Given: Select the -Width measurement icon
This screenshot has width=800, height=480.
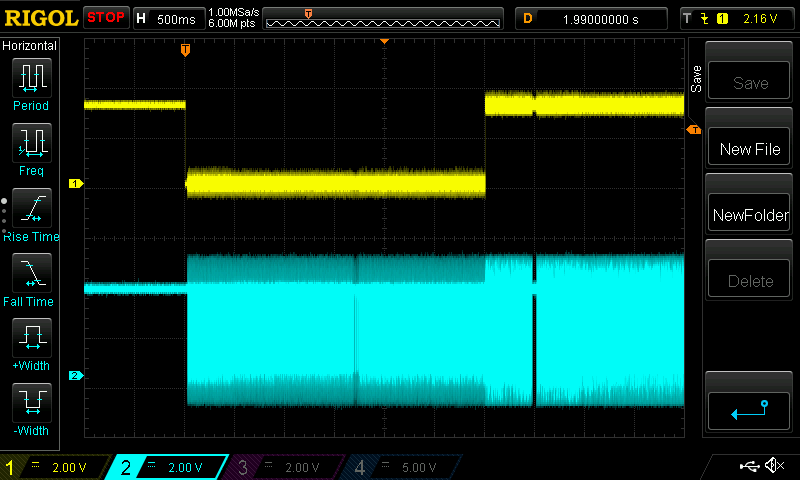Looking at the screenshot, I should tap(32, 402).
